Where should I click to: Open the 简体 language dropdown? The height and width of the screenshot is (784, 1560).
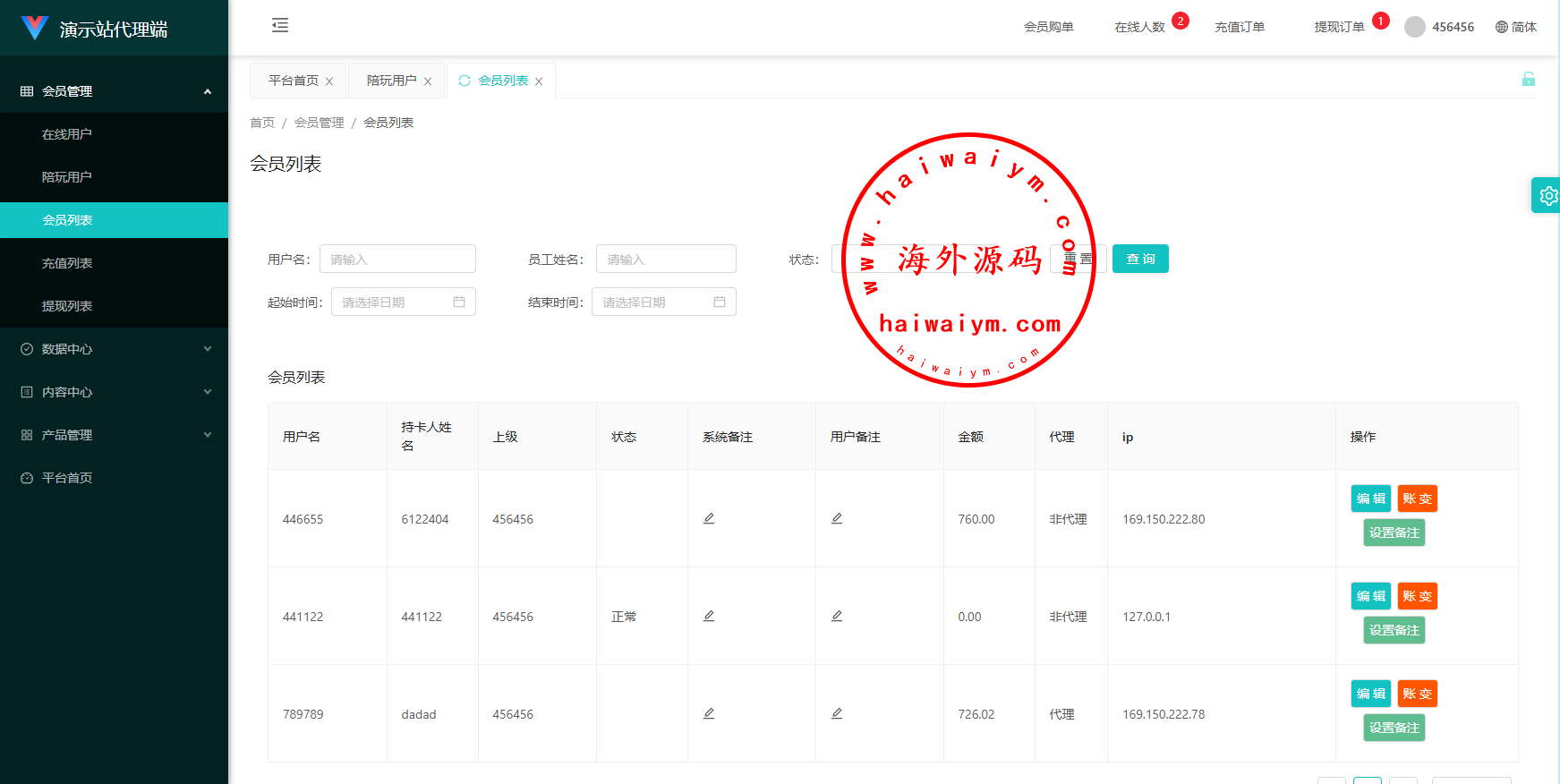1515,27
